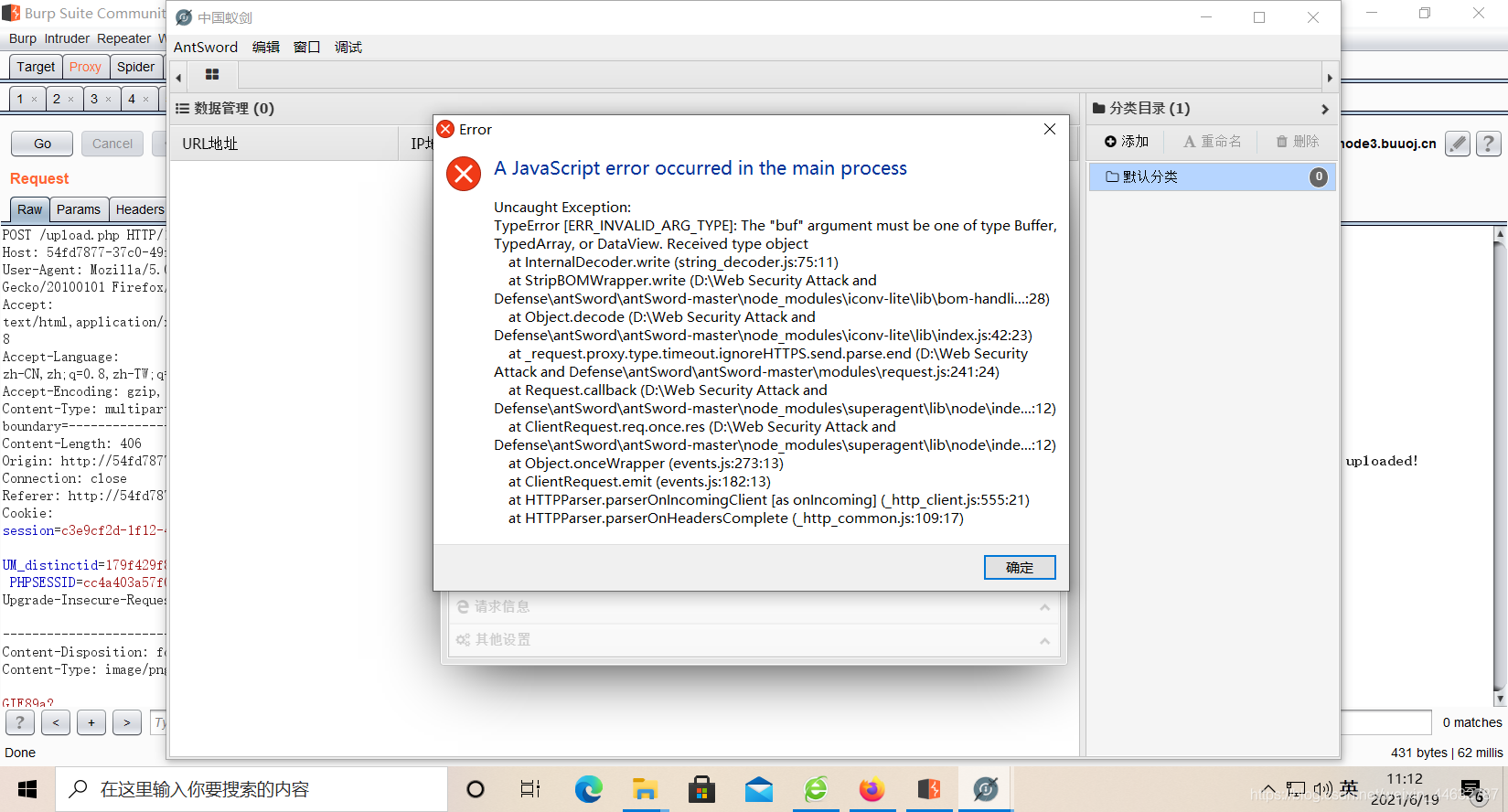
Task: Open Task View icon on taskbar
Action: [x=530, y=789]
